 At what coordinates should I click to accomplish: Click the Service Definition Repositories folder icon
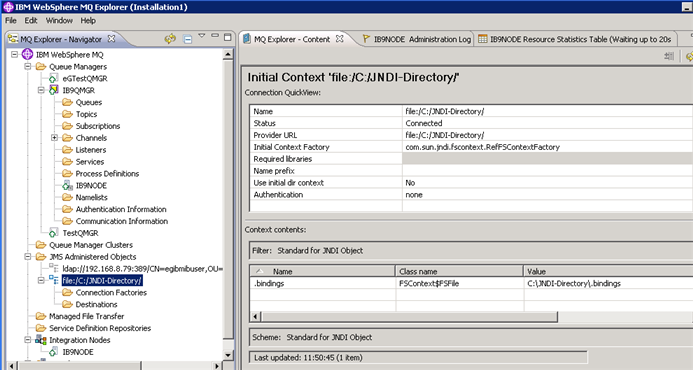[41, 328]
